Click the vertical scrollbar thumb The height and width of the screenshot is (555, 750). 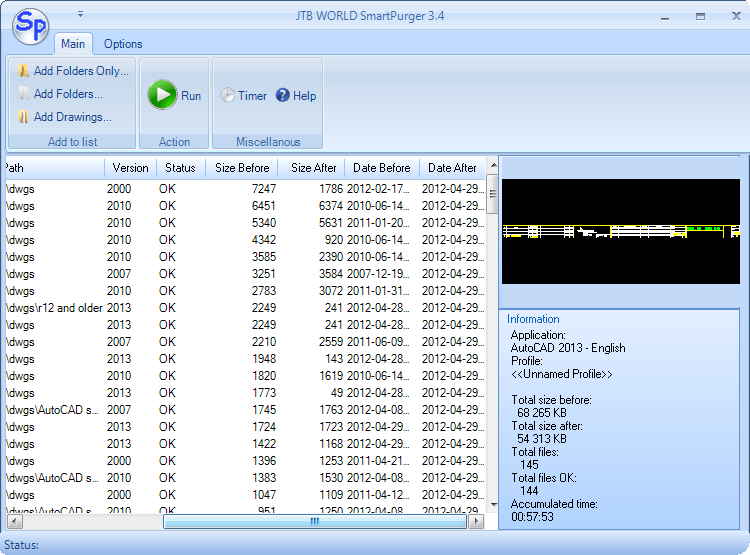tap(494, 194)
